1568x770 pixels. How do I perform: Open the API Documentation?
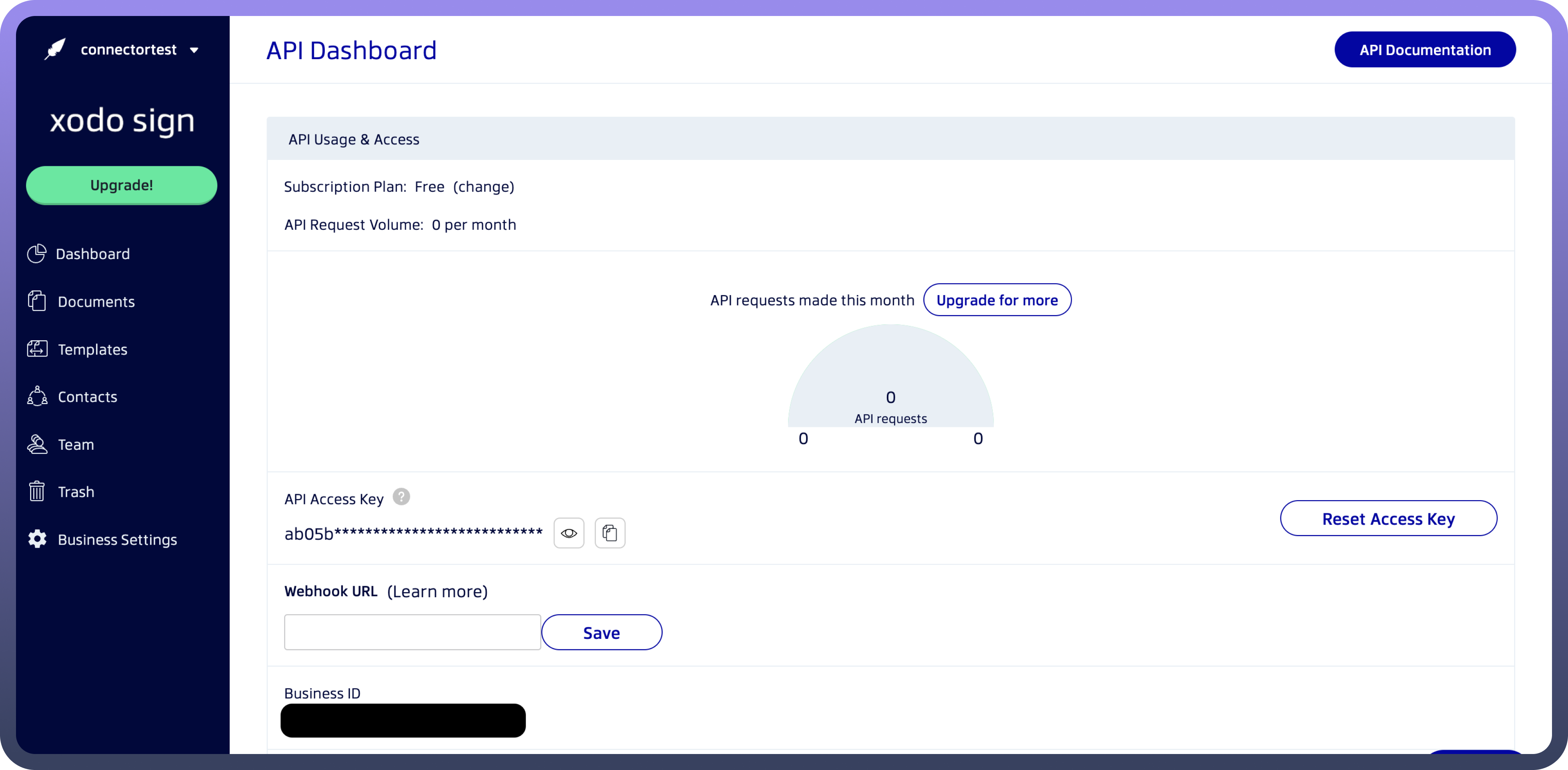click(1424, 50)
